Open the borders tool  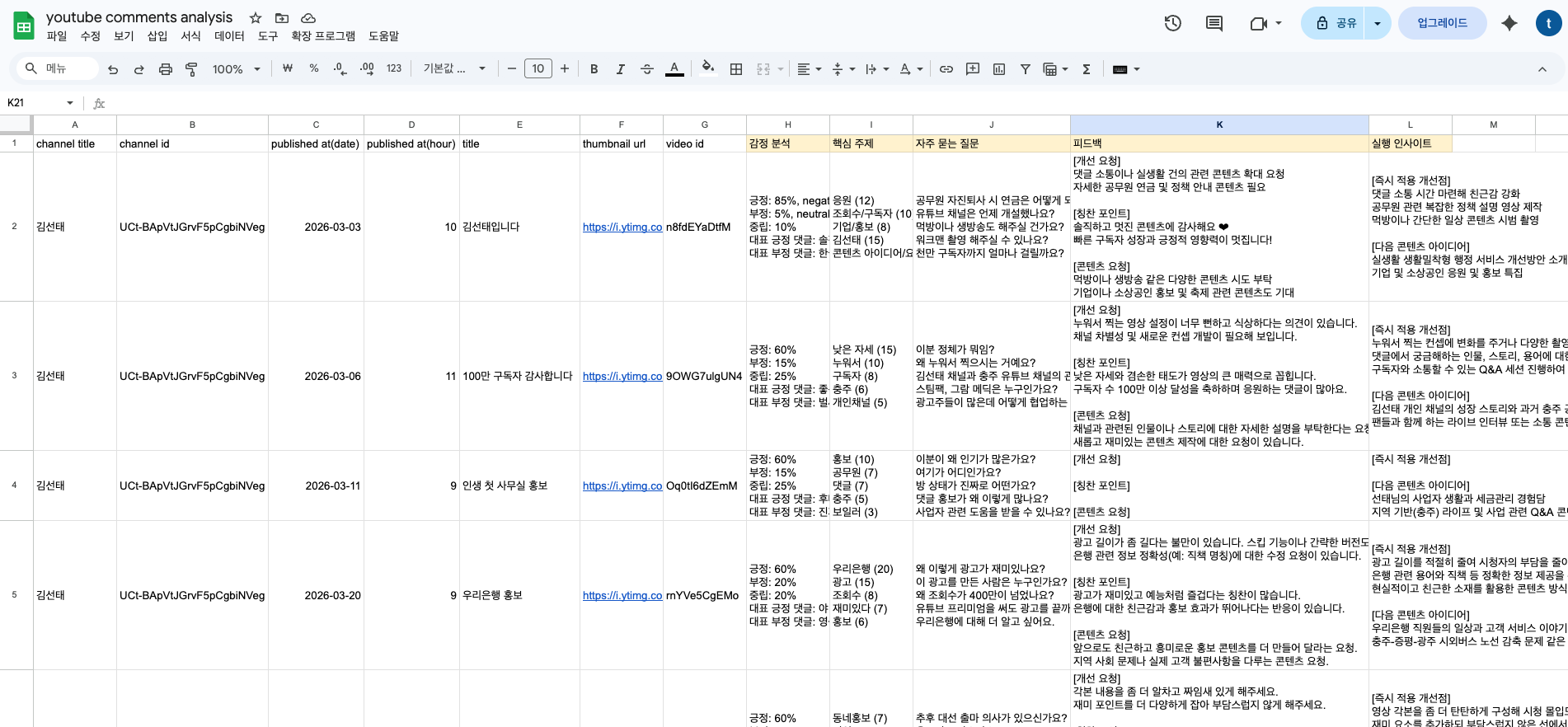tap(736, 69)
